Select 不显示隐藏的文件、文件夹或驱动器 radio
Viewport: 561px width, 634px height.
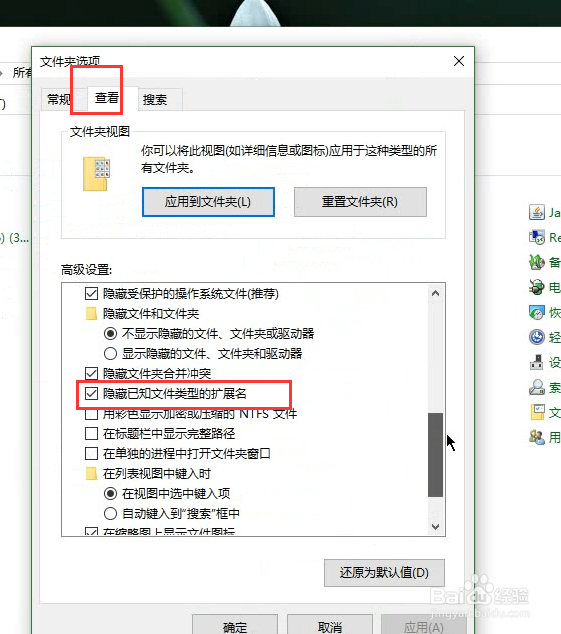pyautogui.click(x=110, y=334)
